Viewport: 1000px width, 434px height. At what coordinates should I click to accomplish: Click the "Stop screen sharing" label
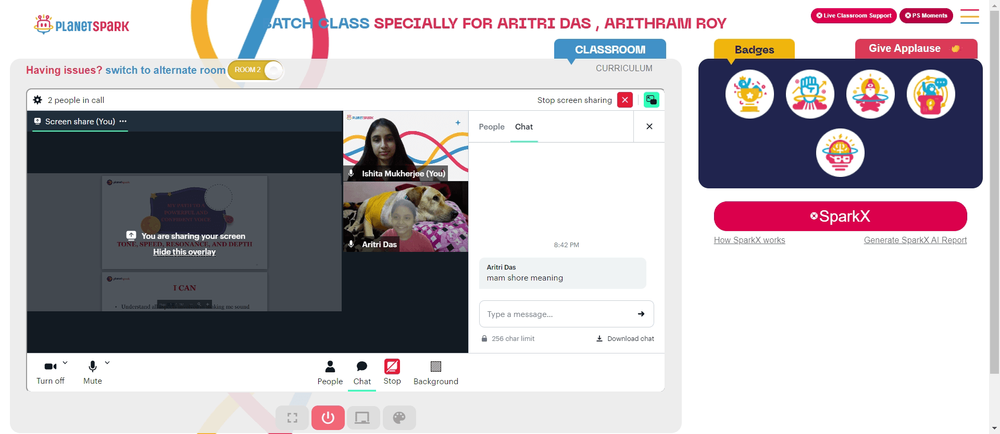[575, 100]
